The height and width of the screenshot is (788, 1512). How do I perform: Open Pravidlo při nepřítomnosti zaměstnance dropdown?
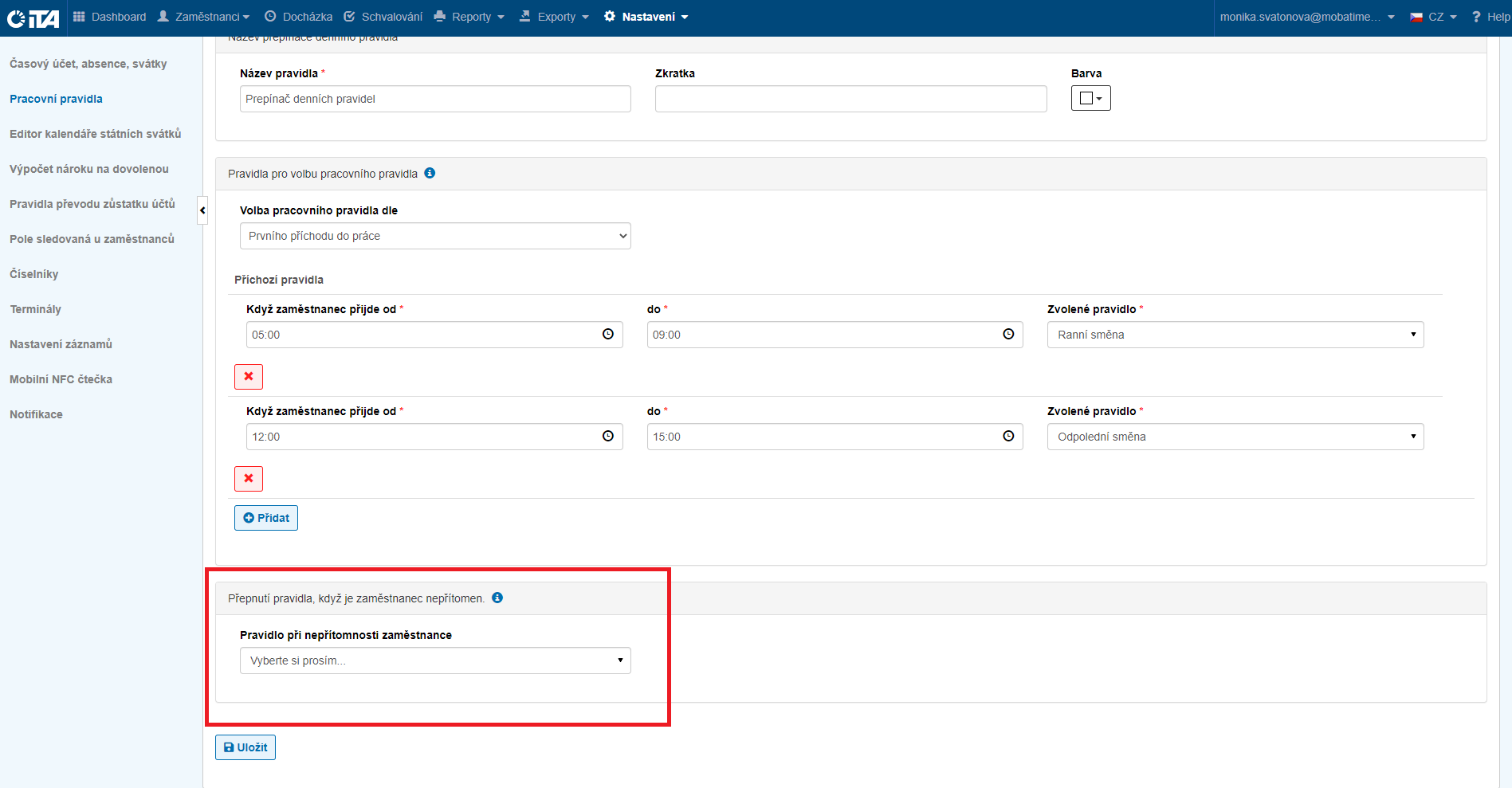pos(435,661)
